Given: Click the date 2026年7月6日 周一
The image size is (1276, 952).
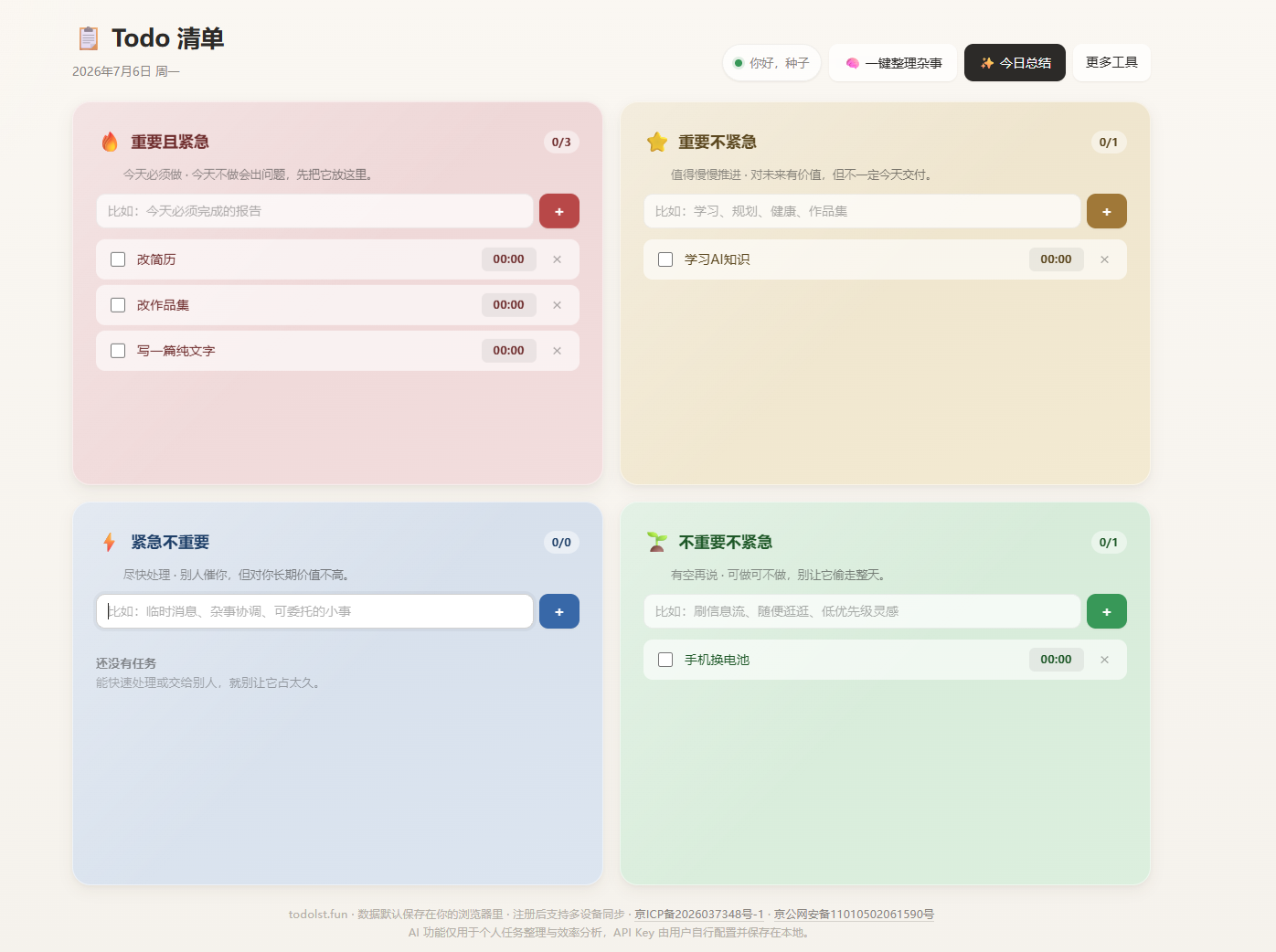Looking at the screenshot, I should (126, 71).
